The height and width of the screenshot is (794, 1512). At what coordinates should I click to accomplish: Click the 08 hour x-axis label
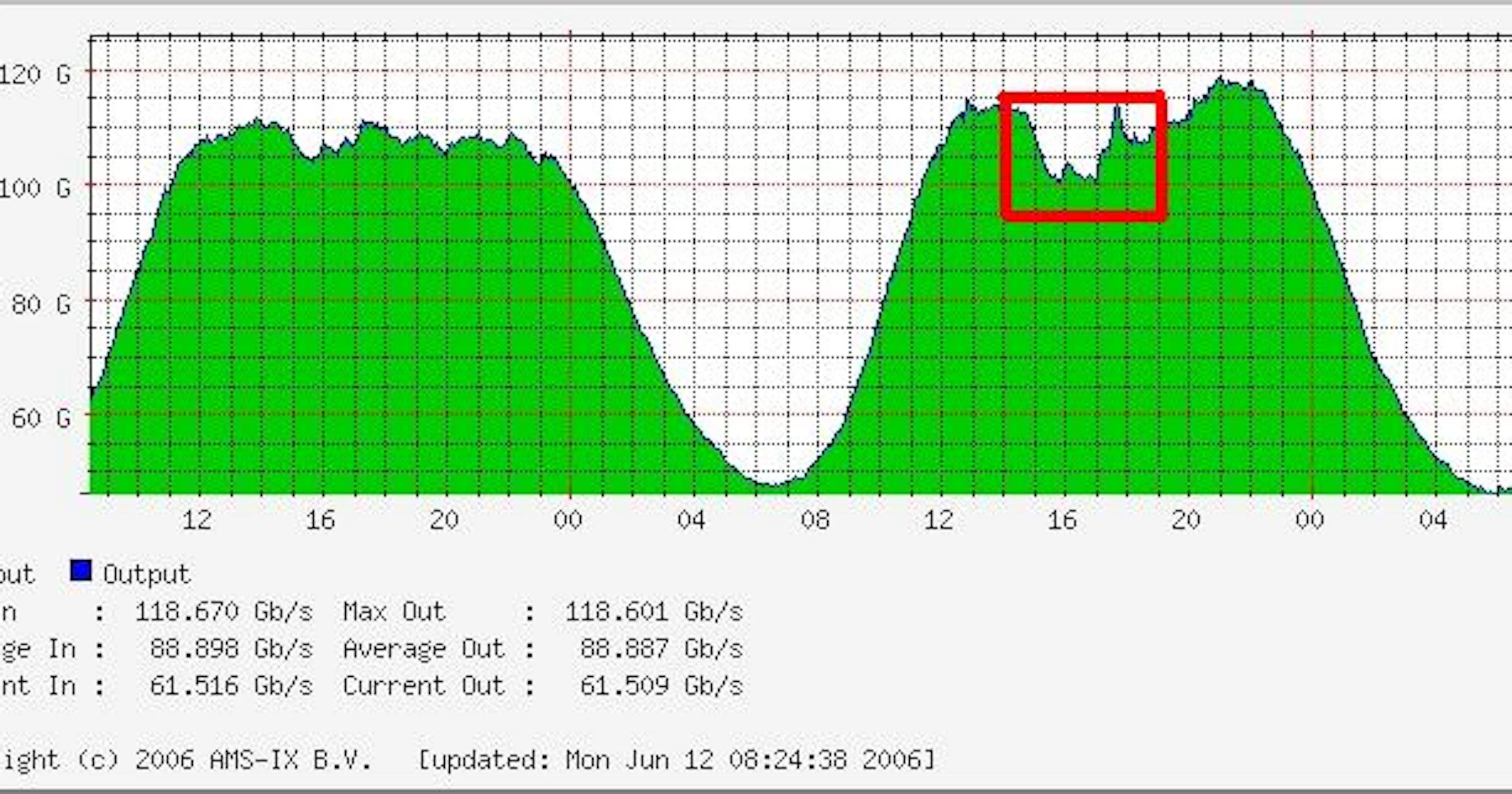pos(815,520)
